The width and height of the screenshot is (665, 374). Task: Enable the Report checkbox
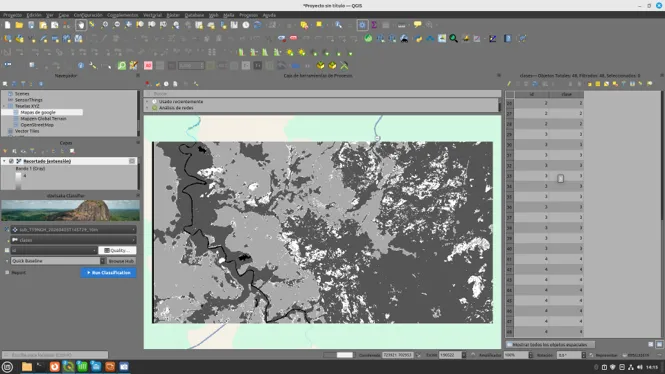tap(7, 273)
